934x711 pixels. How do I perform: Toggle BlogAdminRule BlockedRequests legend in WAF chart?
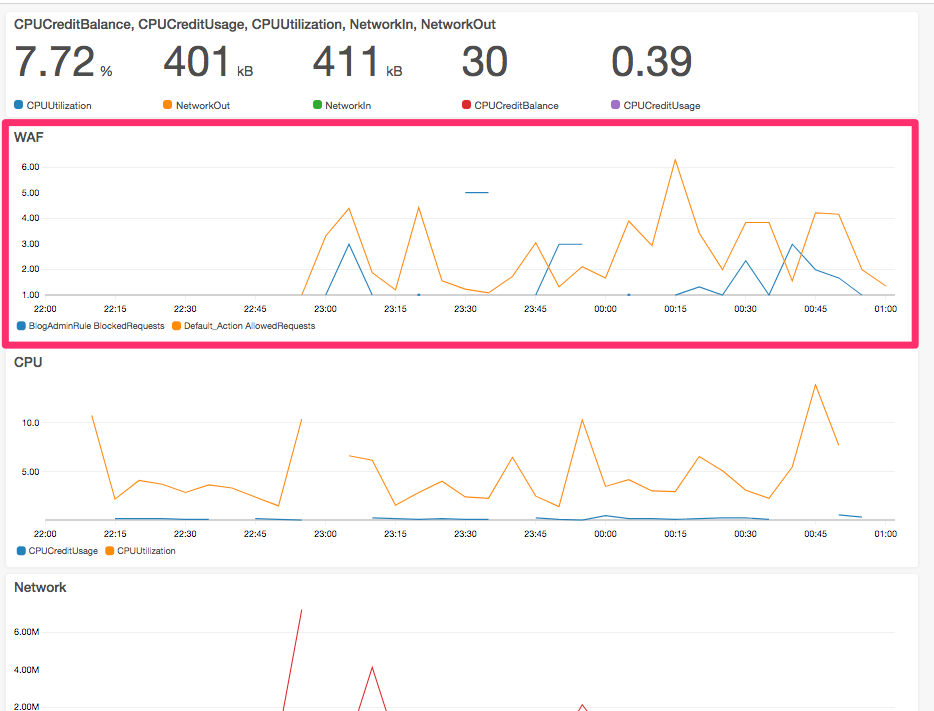[x=91, y=326]
